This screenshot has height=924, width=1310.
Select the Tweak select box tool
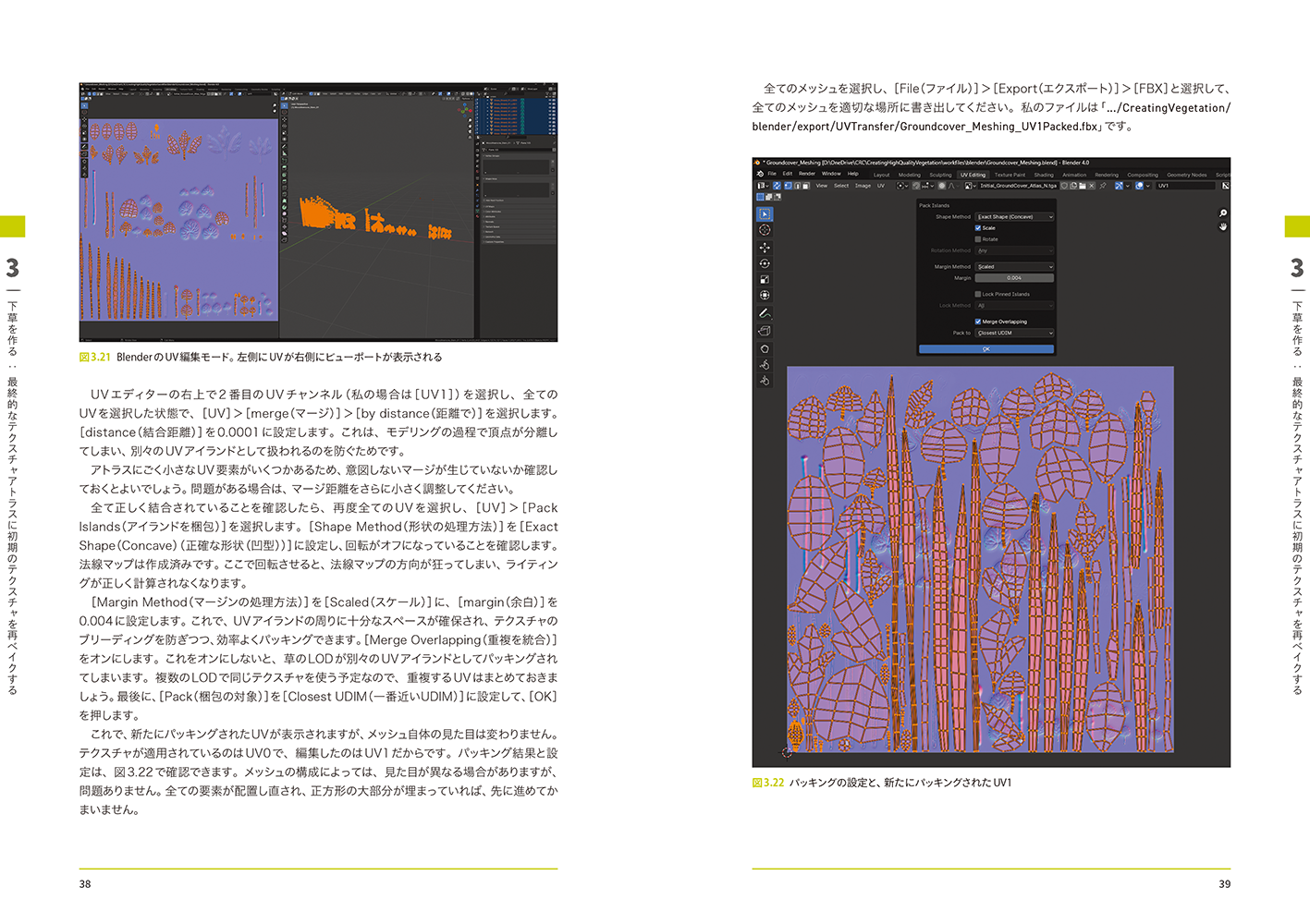tap(765, 214)
